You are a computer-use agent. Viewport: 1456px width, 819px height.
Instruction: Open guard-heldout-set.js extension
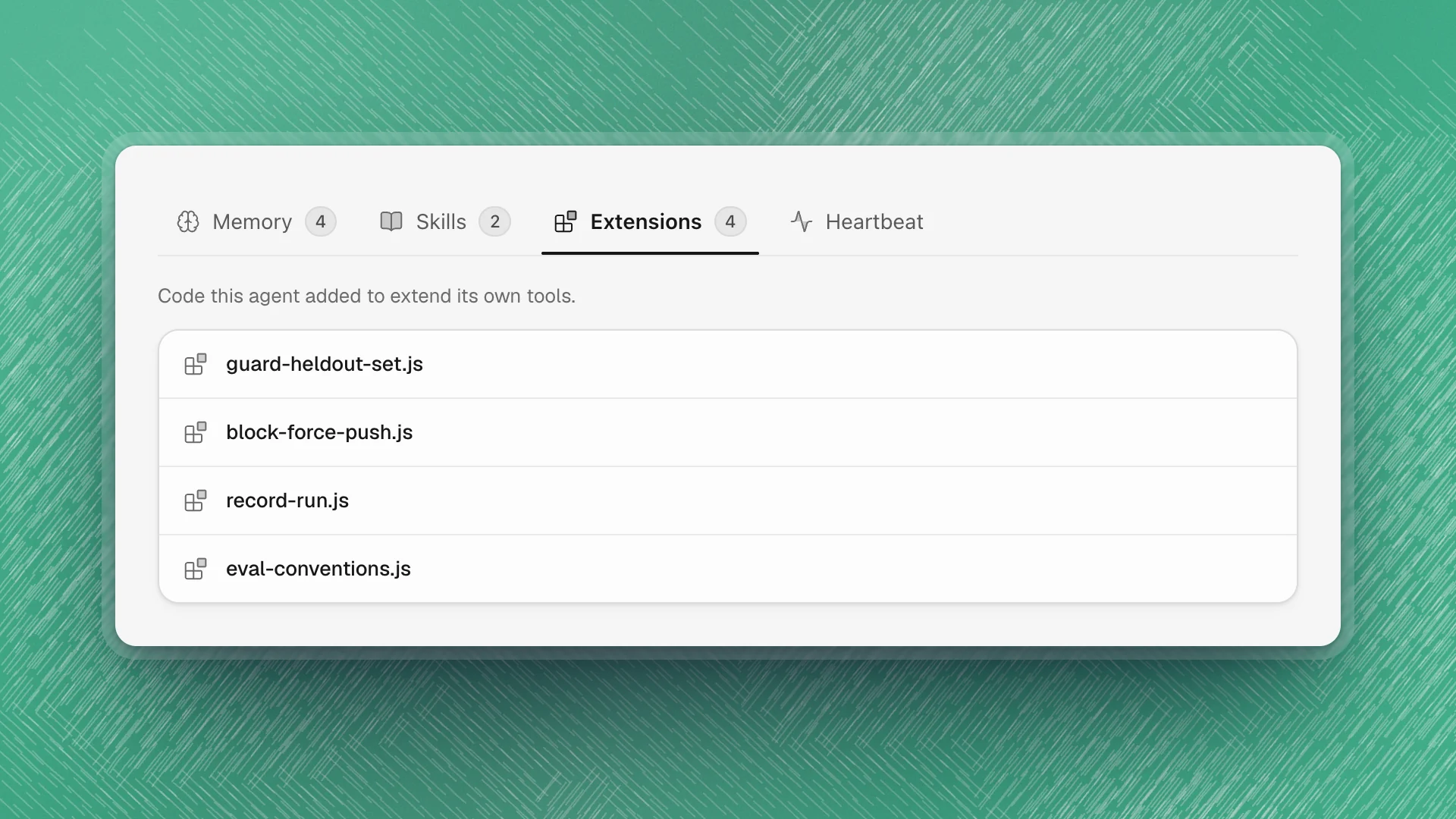(x=728, y=364)
